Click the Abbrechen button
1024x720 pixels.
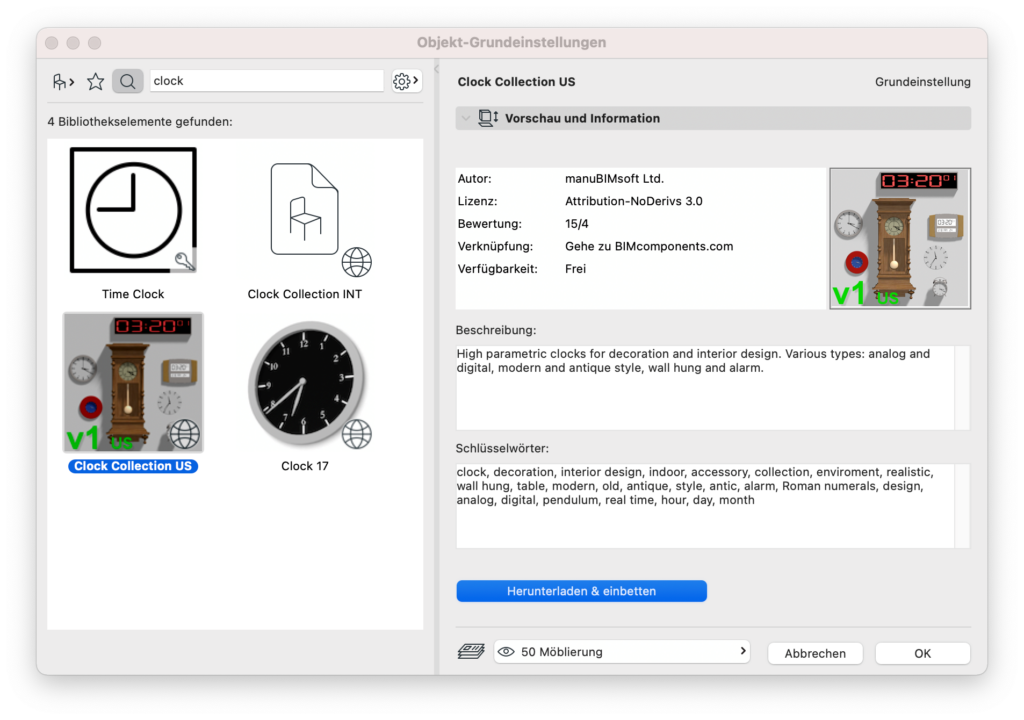pyautogui.click(x=815, y=653)
